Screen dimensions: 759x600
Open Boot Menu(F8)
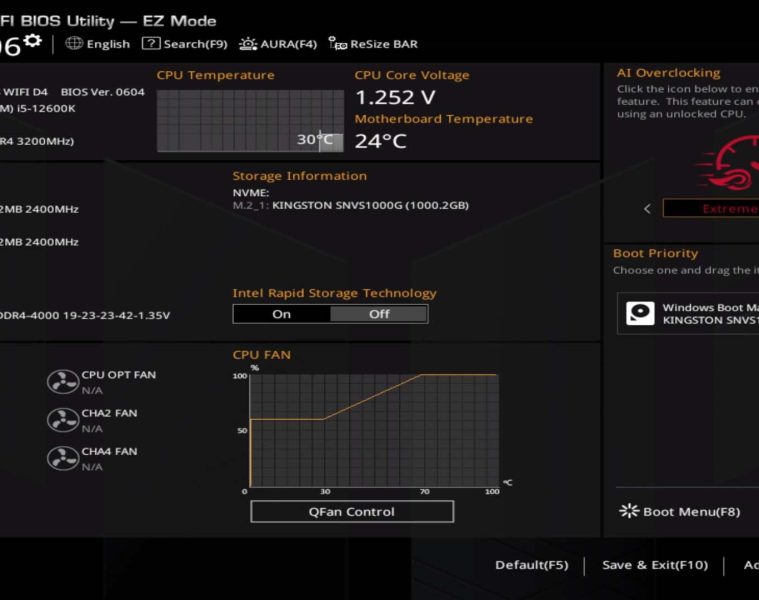680,511
